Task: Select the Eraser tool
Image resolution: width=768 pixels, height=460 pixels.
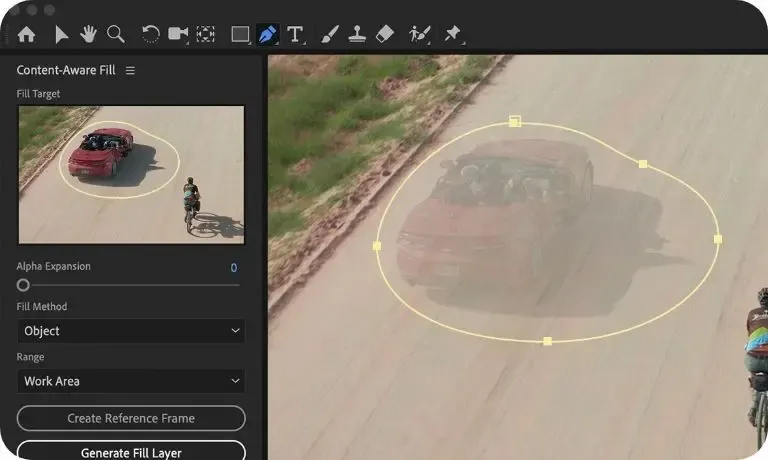Action: (385, 34)
